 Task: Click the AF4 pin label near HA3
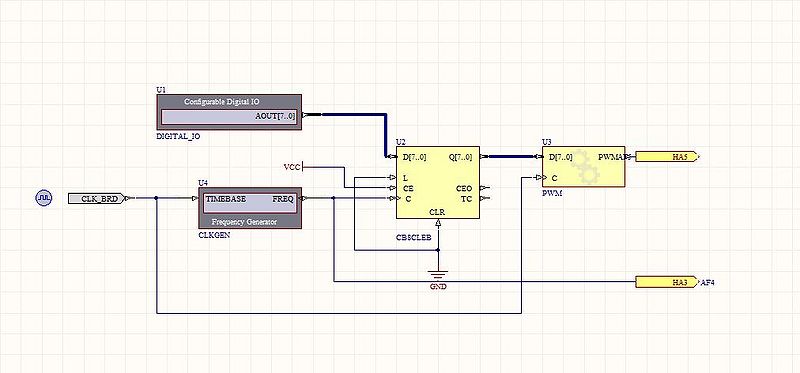[708, 282]
